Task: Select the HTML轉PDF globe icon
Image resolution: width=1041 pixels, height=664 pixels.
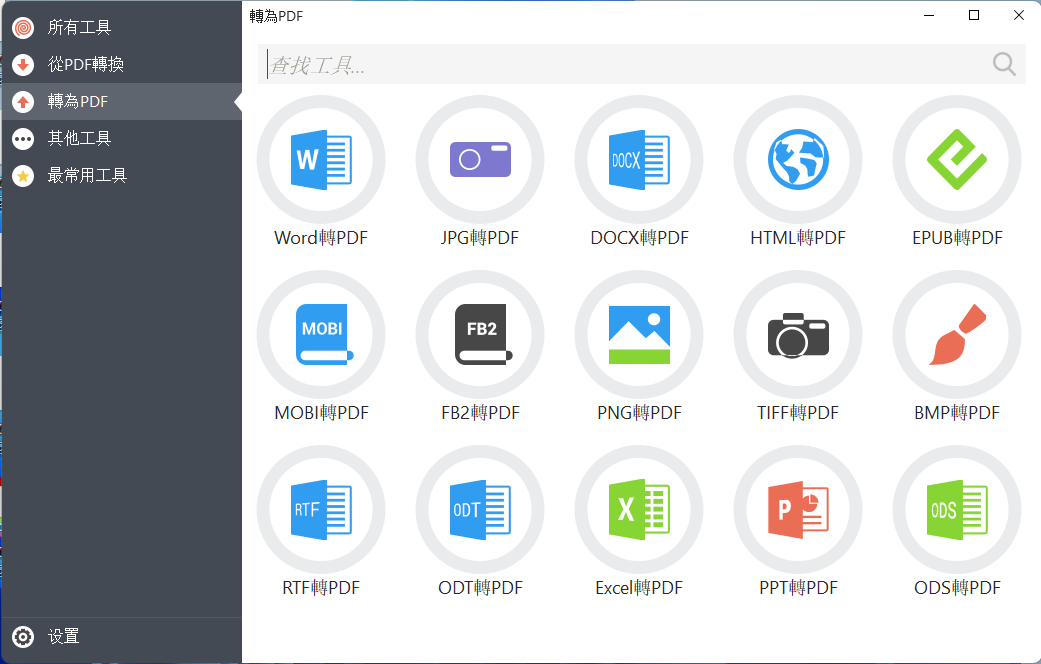Action: click(x=798, y=160)
